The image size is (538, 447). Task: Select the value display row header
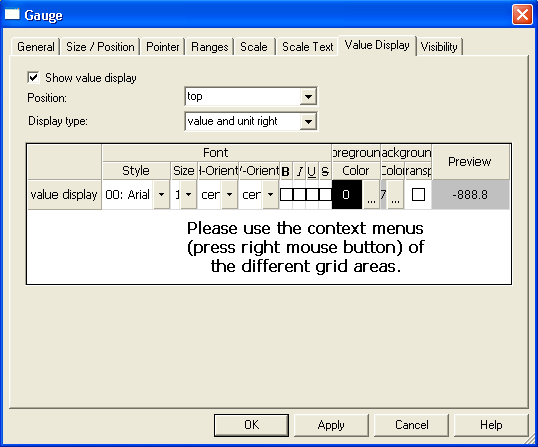point(64,195)
